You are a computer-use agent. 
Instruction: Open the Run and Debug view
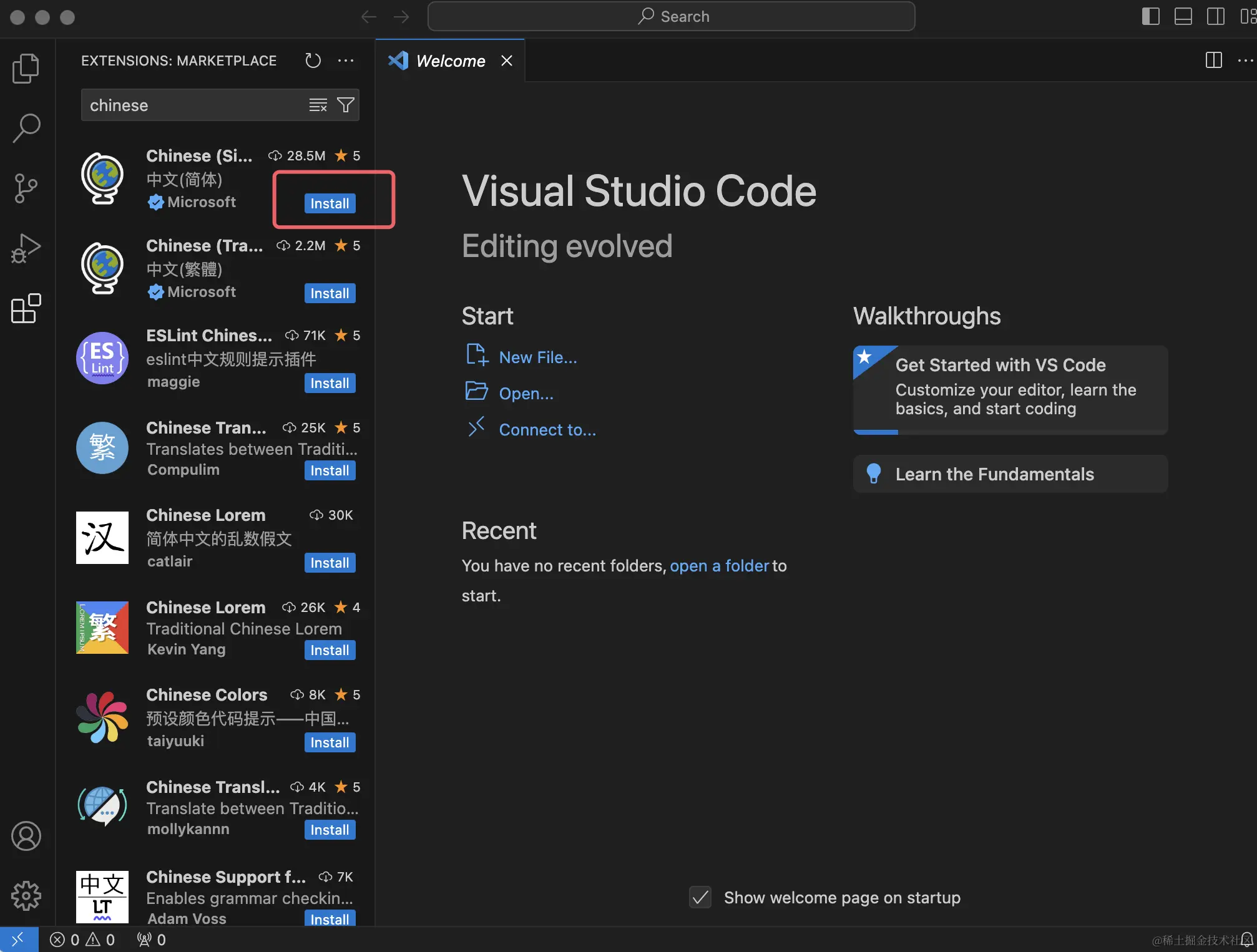click(x=26, y=248)
